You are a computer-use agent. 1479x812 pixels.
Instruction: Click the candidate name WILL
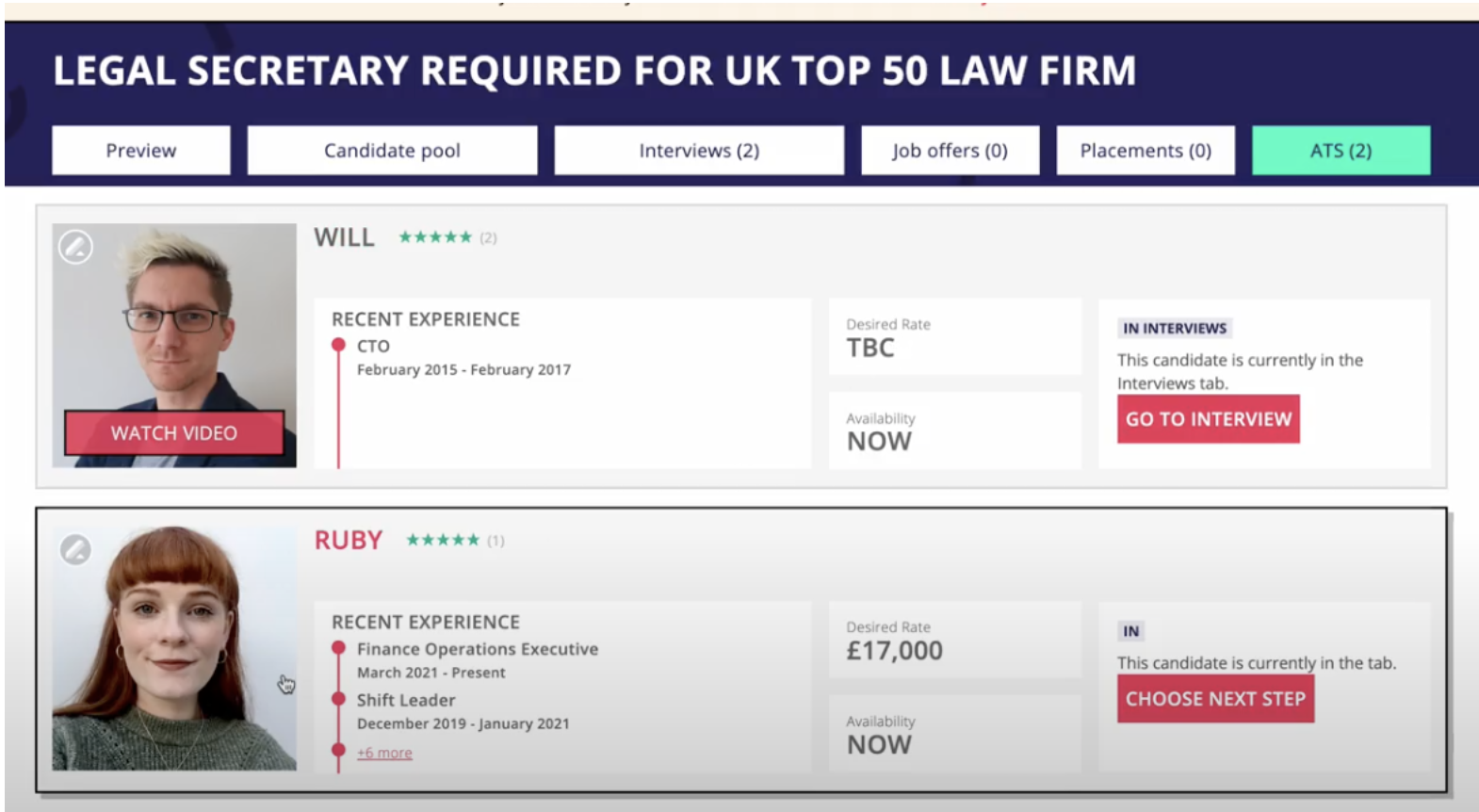tap(344, 237)
